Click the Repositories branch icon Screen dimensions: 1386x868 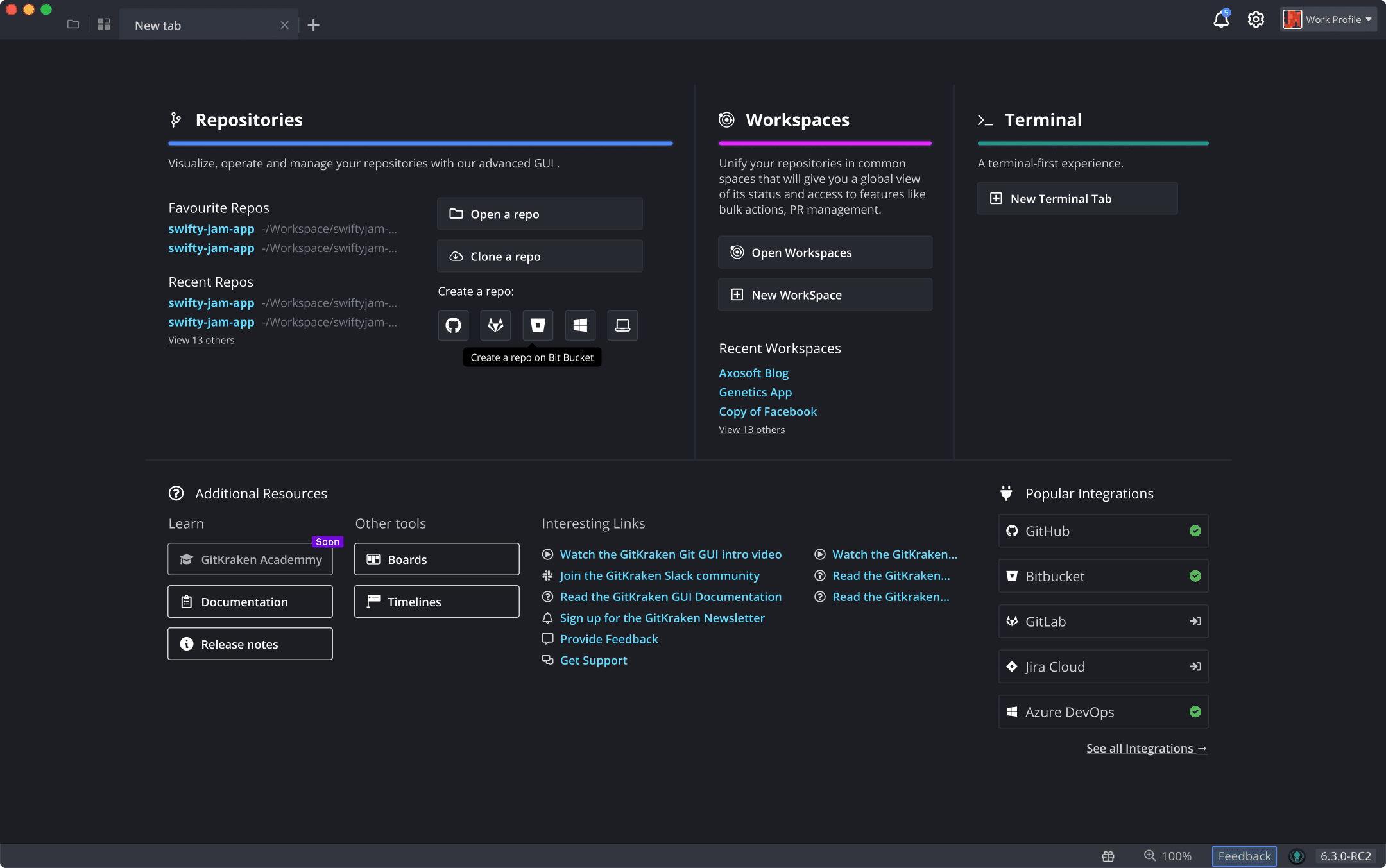tap(176, 120)
